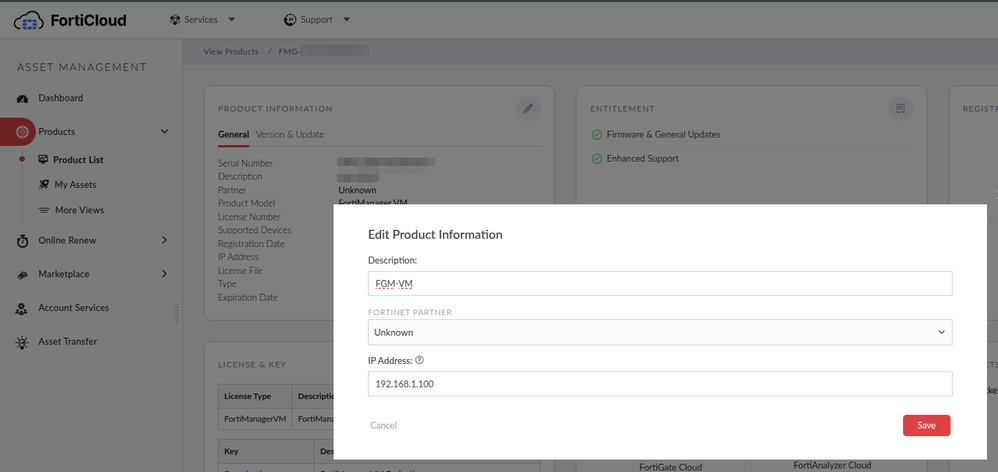The width and height of the screenshot is (998, 472).
Task: Click the Dashboard sidebar icon
Action: point(22,98)
